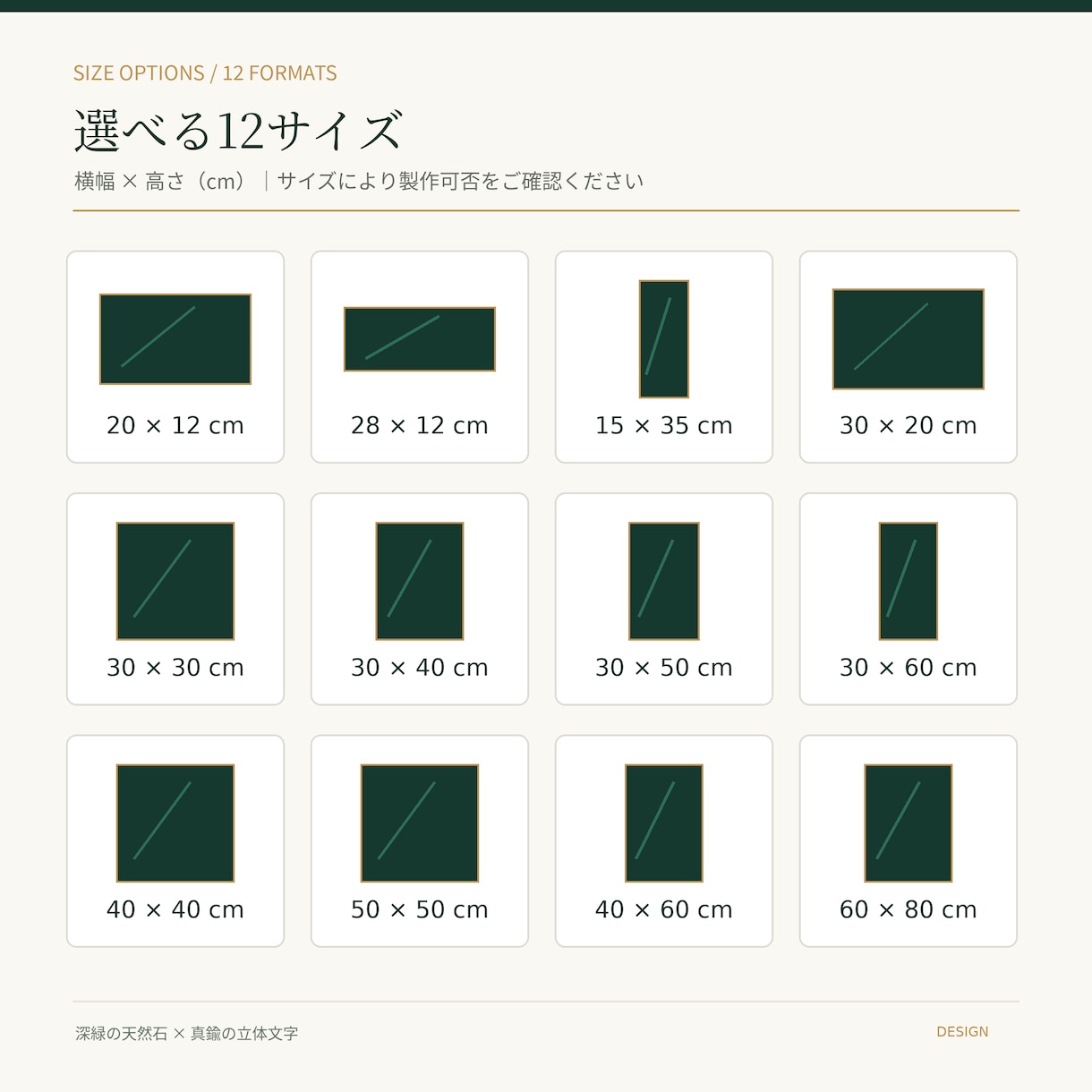Choose the 40 × 40 cm green panel thumbnail

click(x=175, y=823)
